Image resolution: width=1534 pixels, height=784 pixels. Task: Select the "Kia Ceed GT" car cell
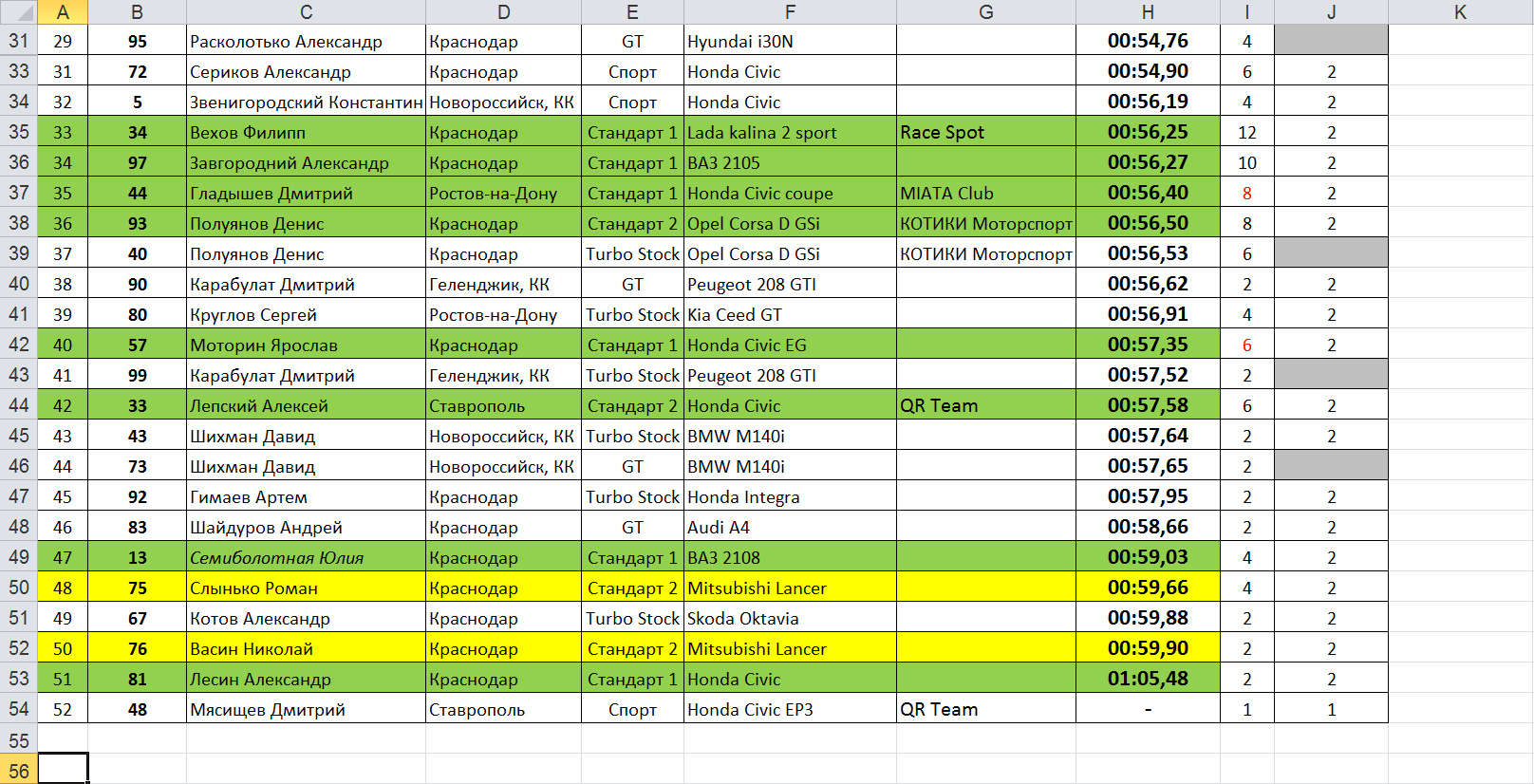789,314
